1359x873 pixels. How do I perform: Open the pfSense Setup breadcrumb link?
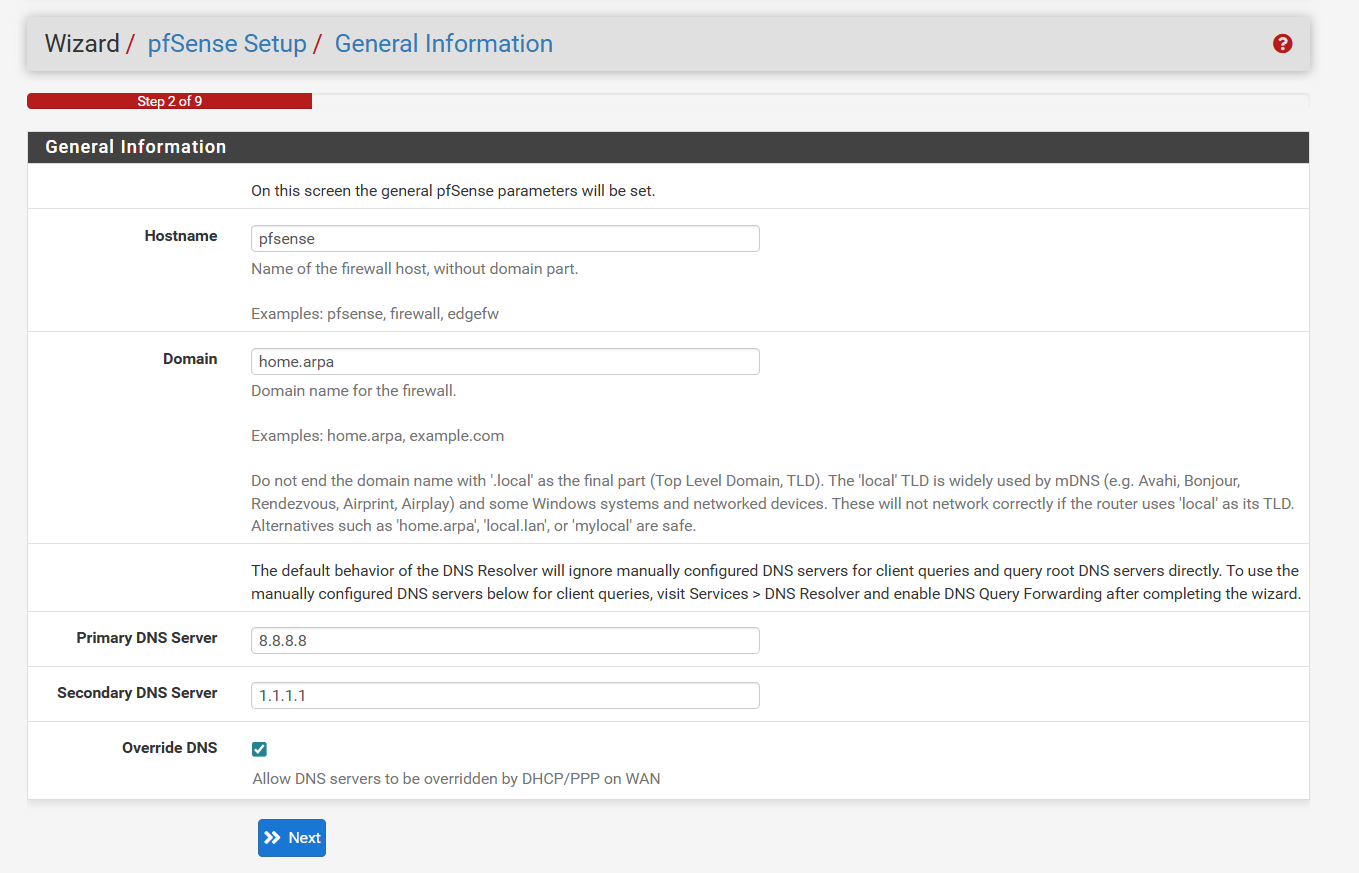227,44
